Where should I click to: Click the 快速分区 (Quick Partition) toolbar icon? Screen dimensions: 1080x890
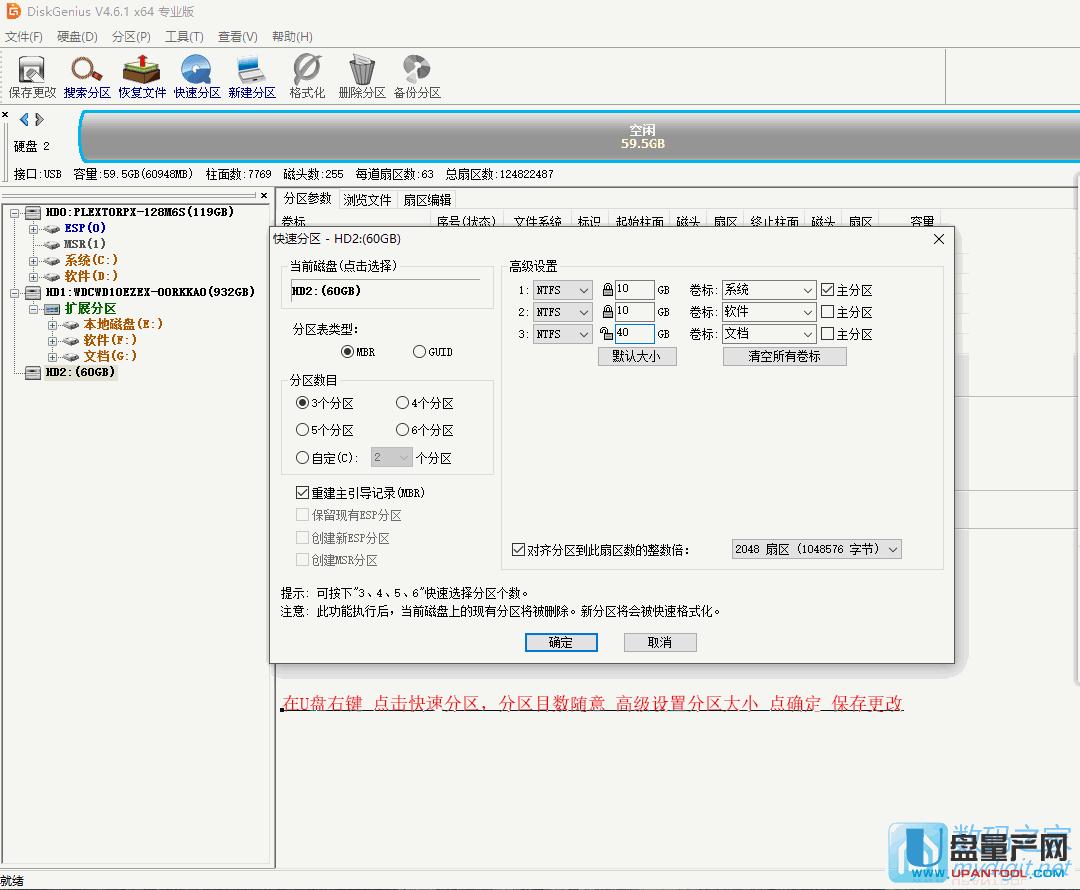[x=197, y=72]
